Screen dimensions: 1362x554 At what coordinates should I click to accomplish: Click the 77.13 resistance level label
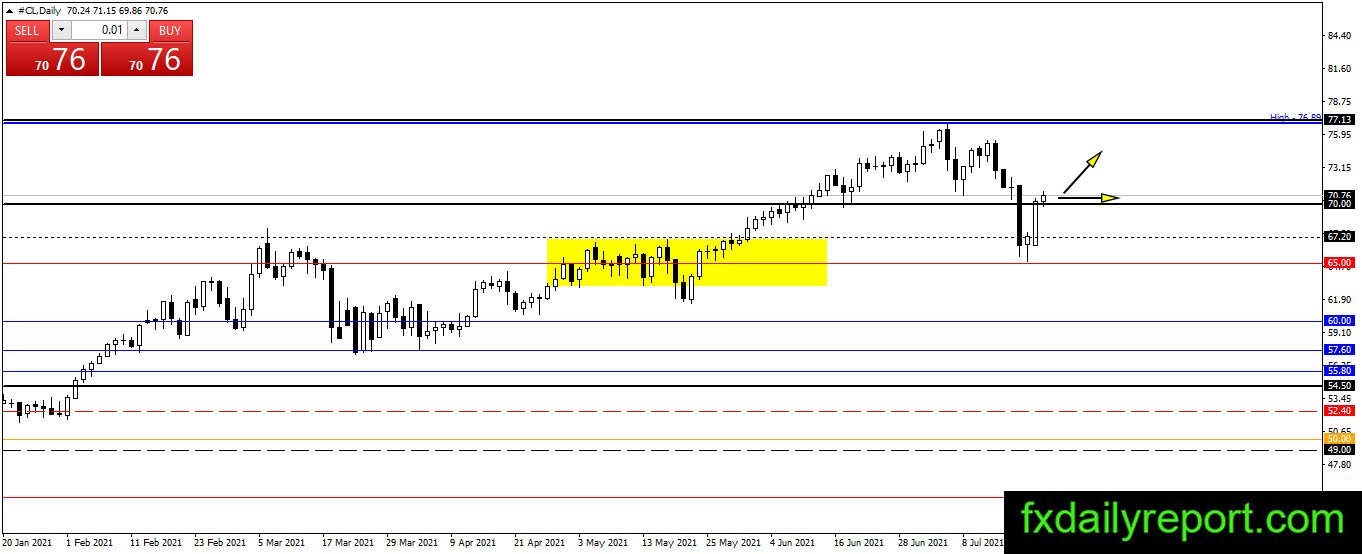click(x=1339, y=119)
